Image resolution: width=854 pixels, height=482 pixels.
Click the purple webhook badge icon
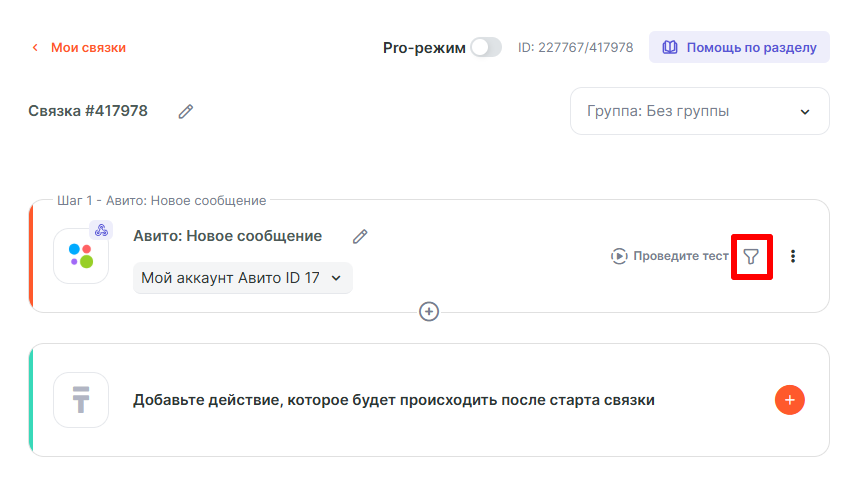[101, 230]
